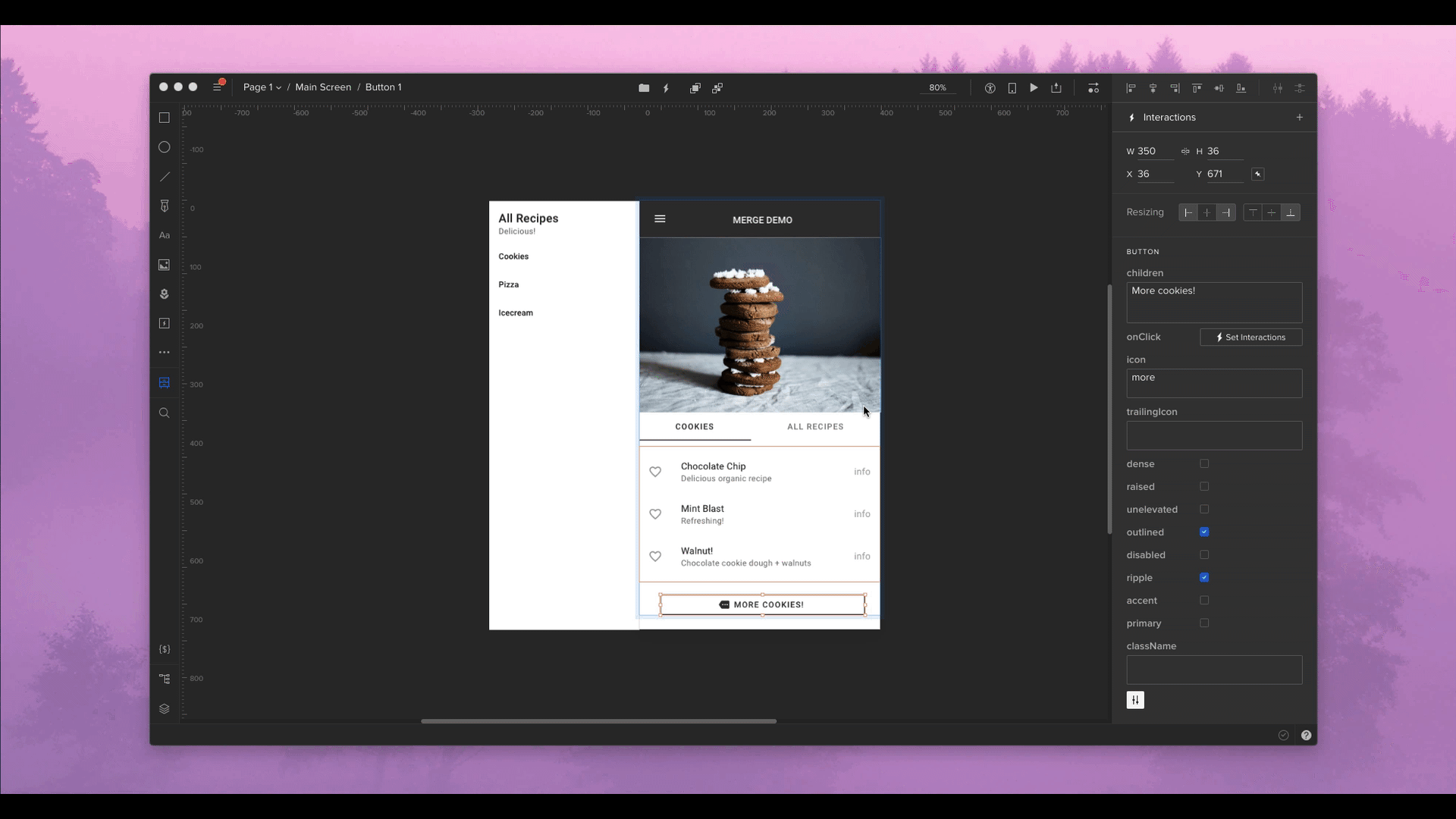Select the Rectangle (box) tool

pyautogui.click(x=164, y=118)
